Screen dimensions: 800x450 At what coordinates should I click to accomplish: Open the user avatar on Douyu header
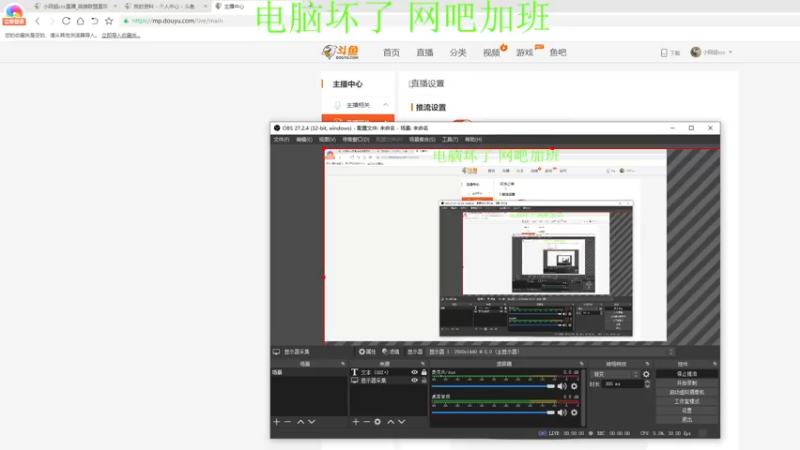(695, 52)
